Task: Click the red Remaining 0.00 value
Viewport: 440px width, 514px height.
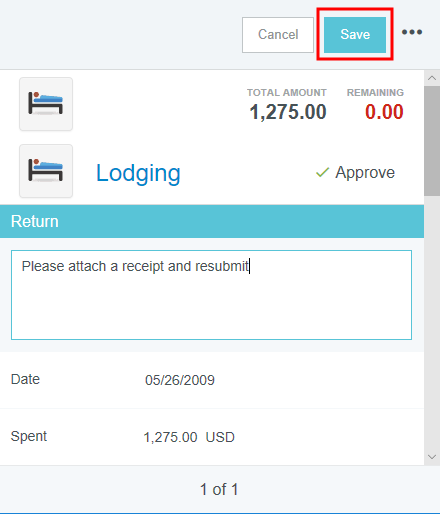Action: (x=384, y=112)
